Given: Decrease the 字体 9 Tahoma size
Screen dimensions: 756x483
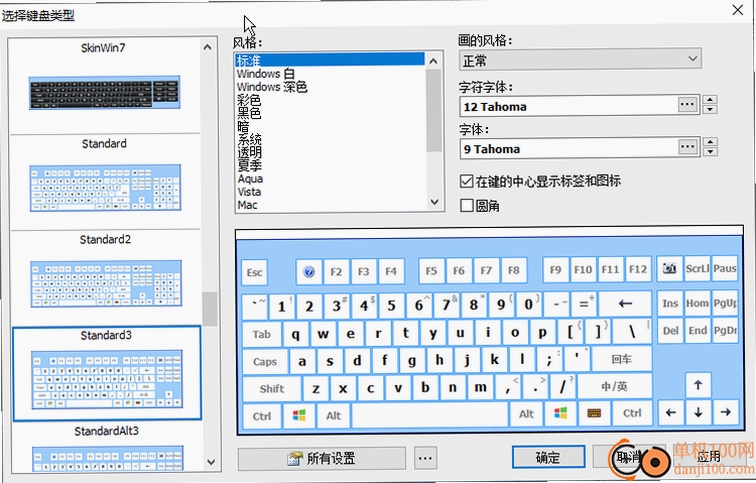Looking at the screenshot, I should click(710, 152).
